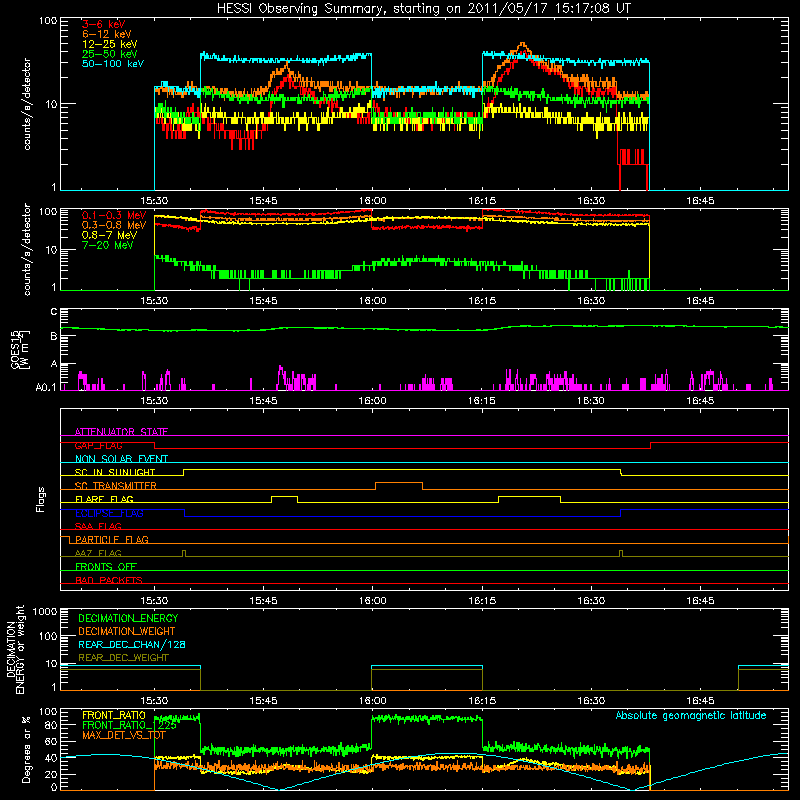Select the 15:45 tick label under the GOES15 panel

click(x=263, y=401)
